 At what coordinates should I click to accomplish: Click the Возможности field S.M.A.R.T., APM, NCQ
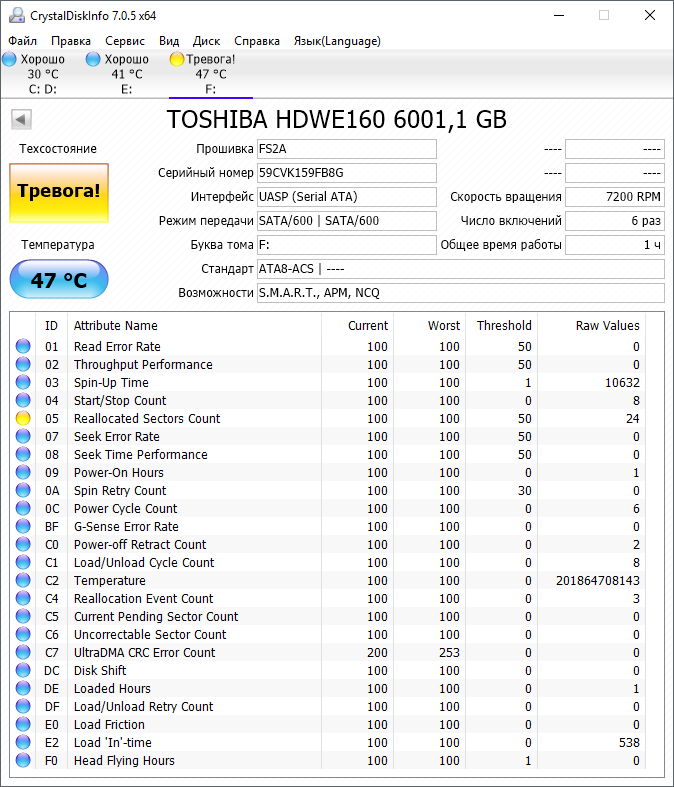461,293
